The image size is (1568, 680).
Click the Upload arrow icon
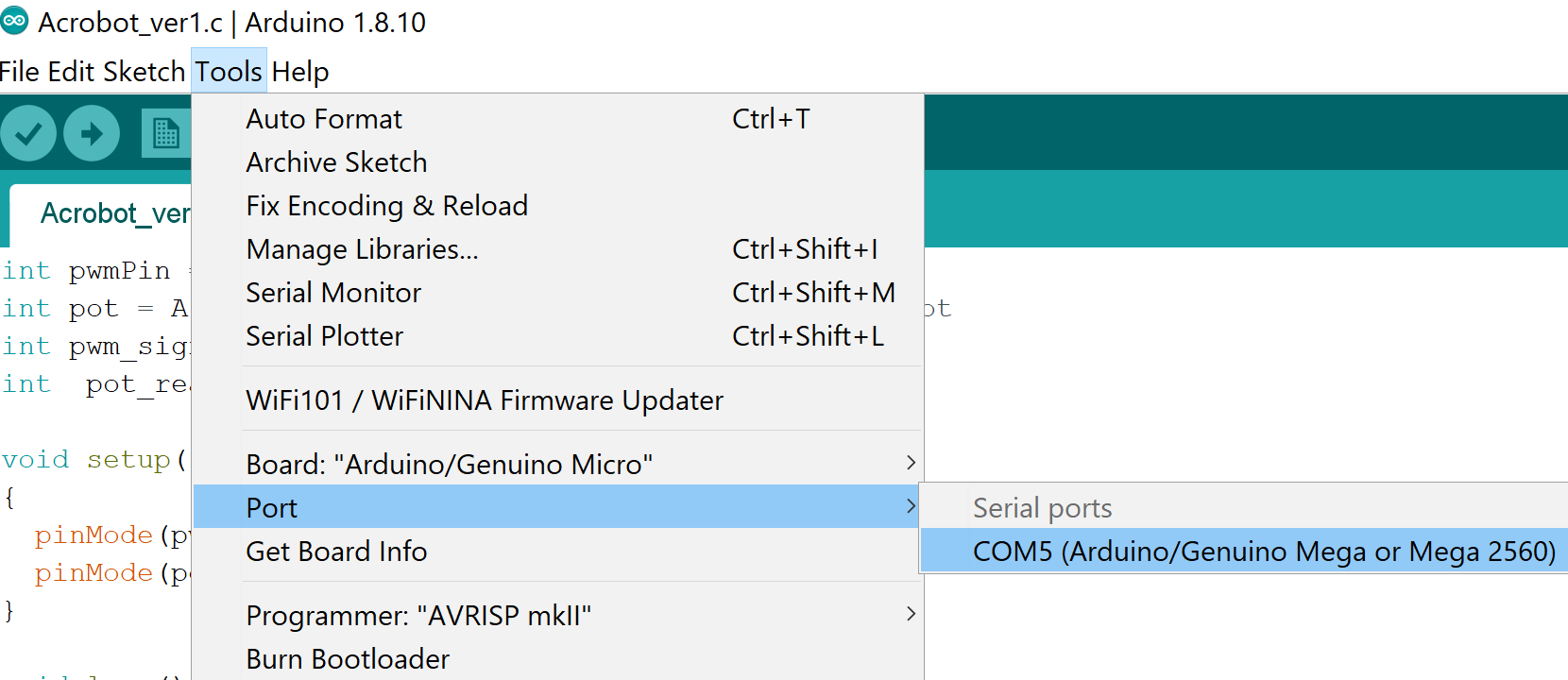coord(92,133)
